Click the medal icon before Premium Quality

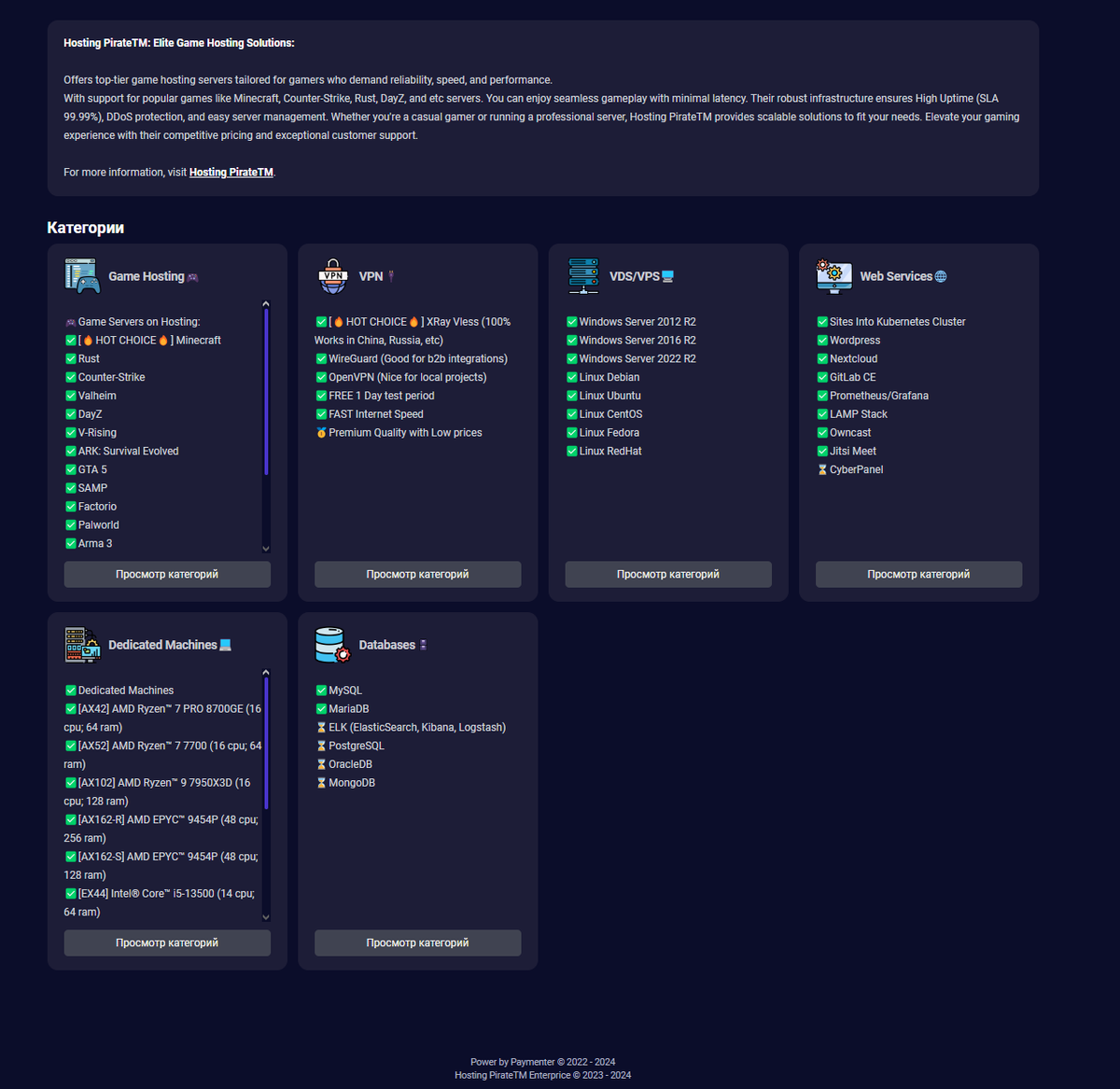click(321, 432)
